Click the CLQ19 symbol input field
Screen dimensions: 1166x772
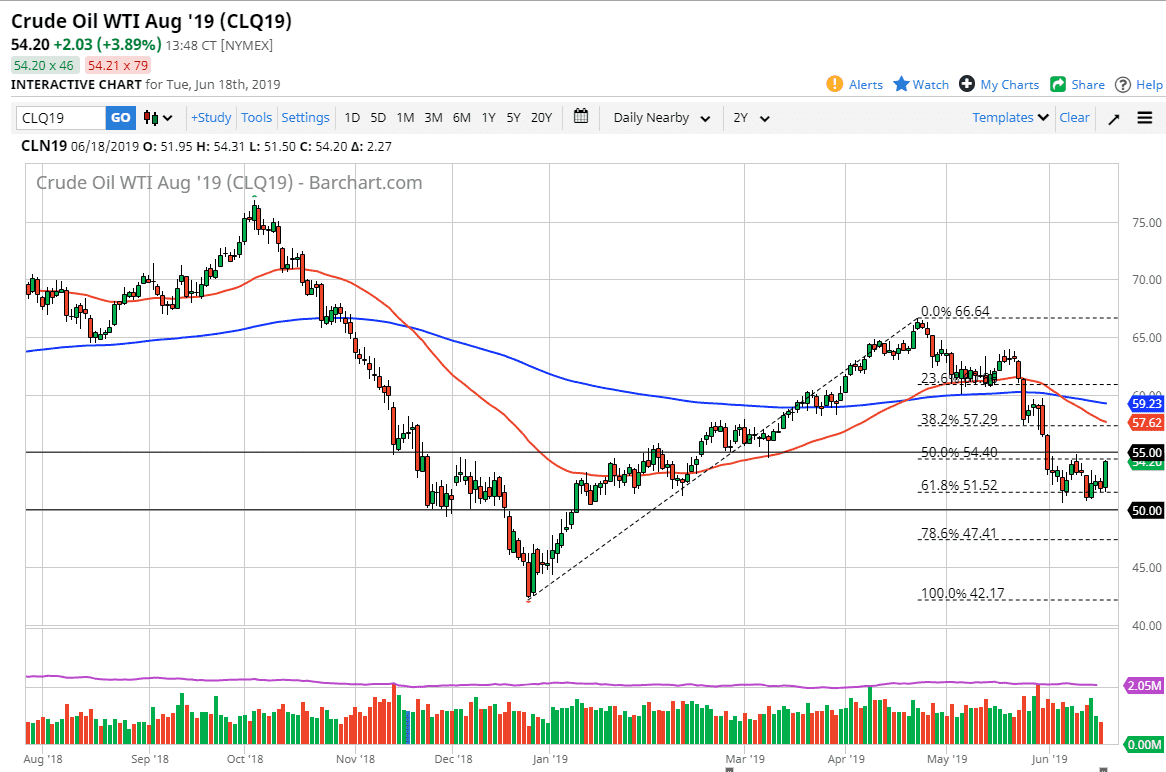(60, 117)
